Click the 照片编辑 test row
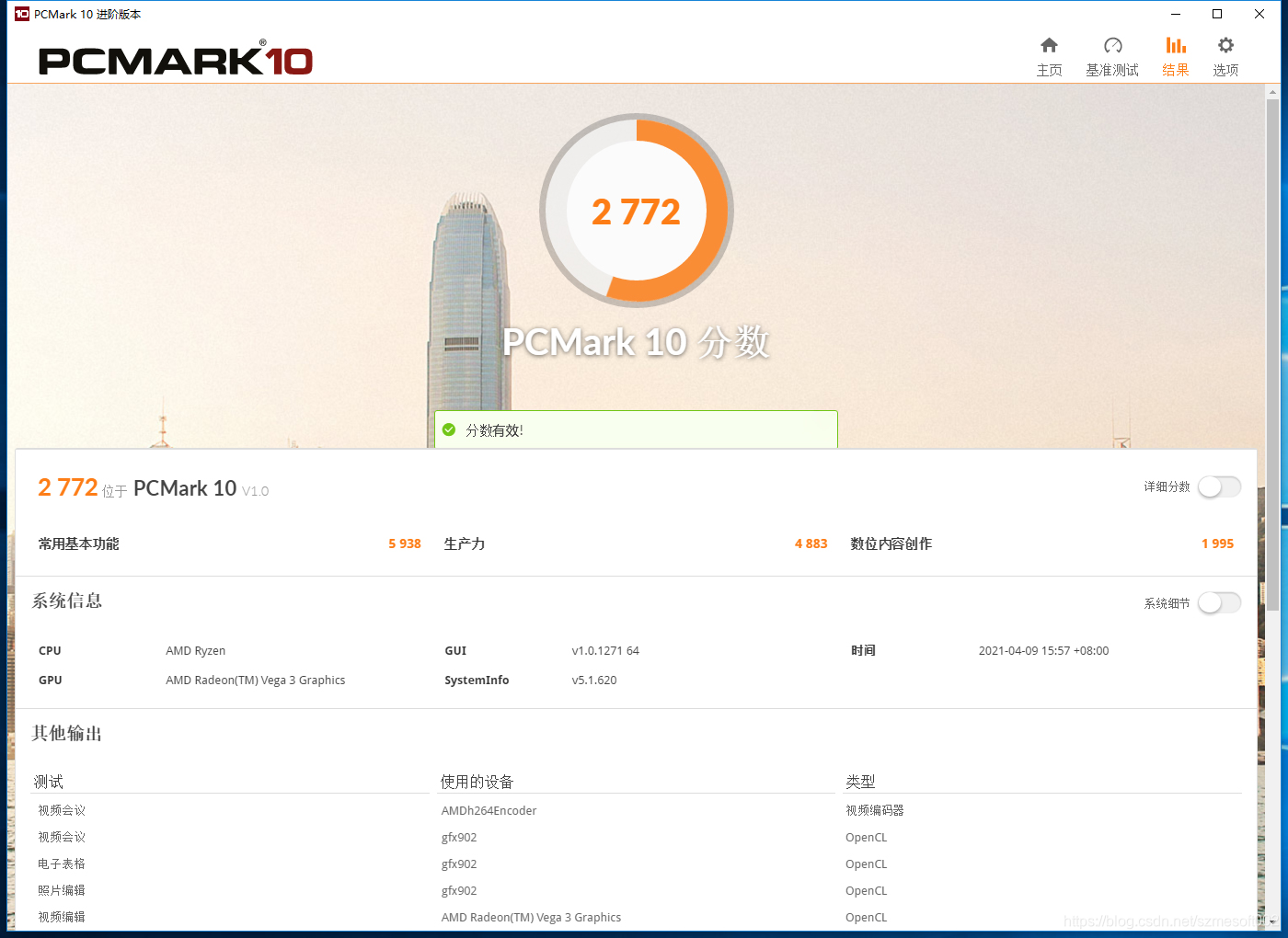This screenshot has height=938, width=1288. coord(62,890)
